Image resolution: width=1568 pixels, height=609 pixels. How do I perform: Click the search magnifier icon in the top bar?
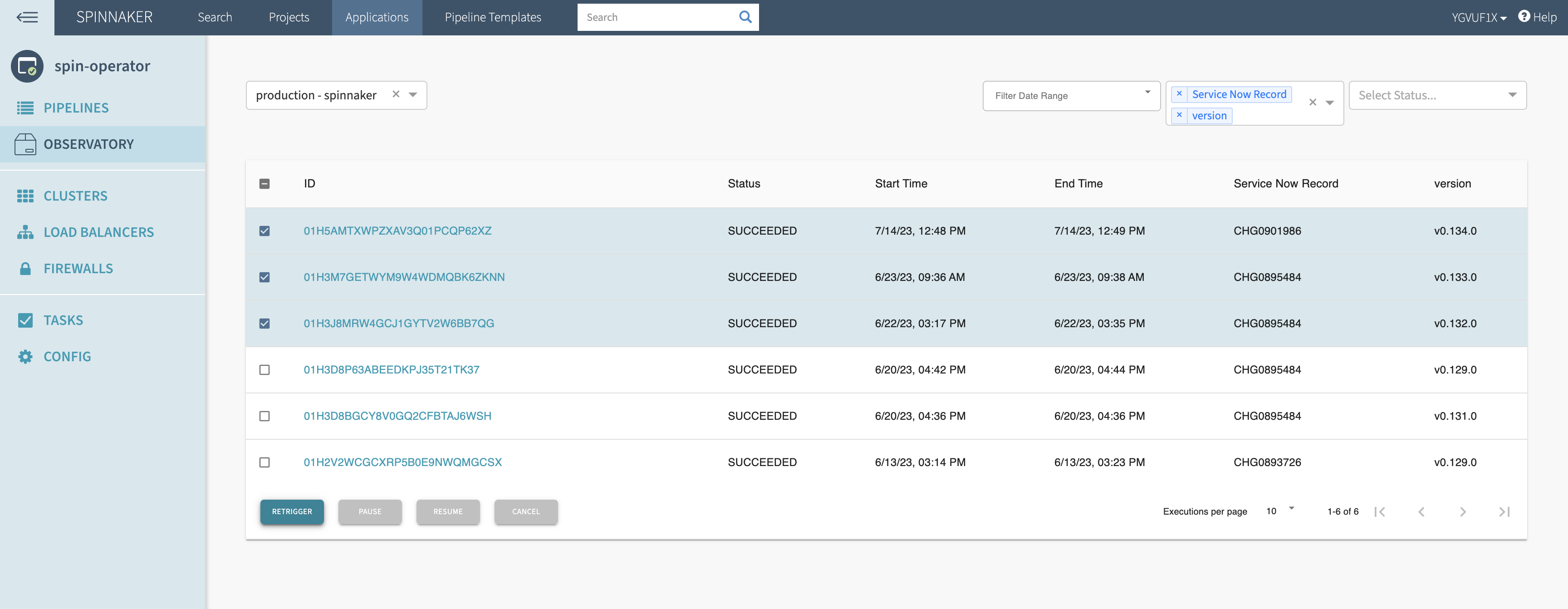(745, 17)
